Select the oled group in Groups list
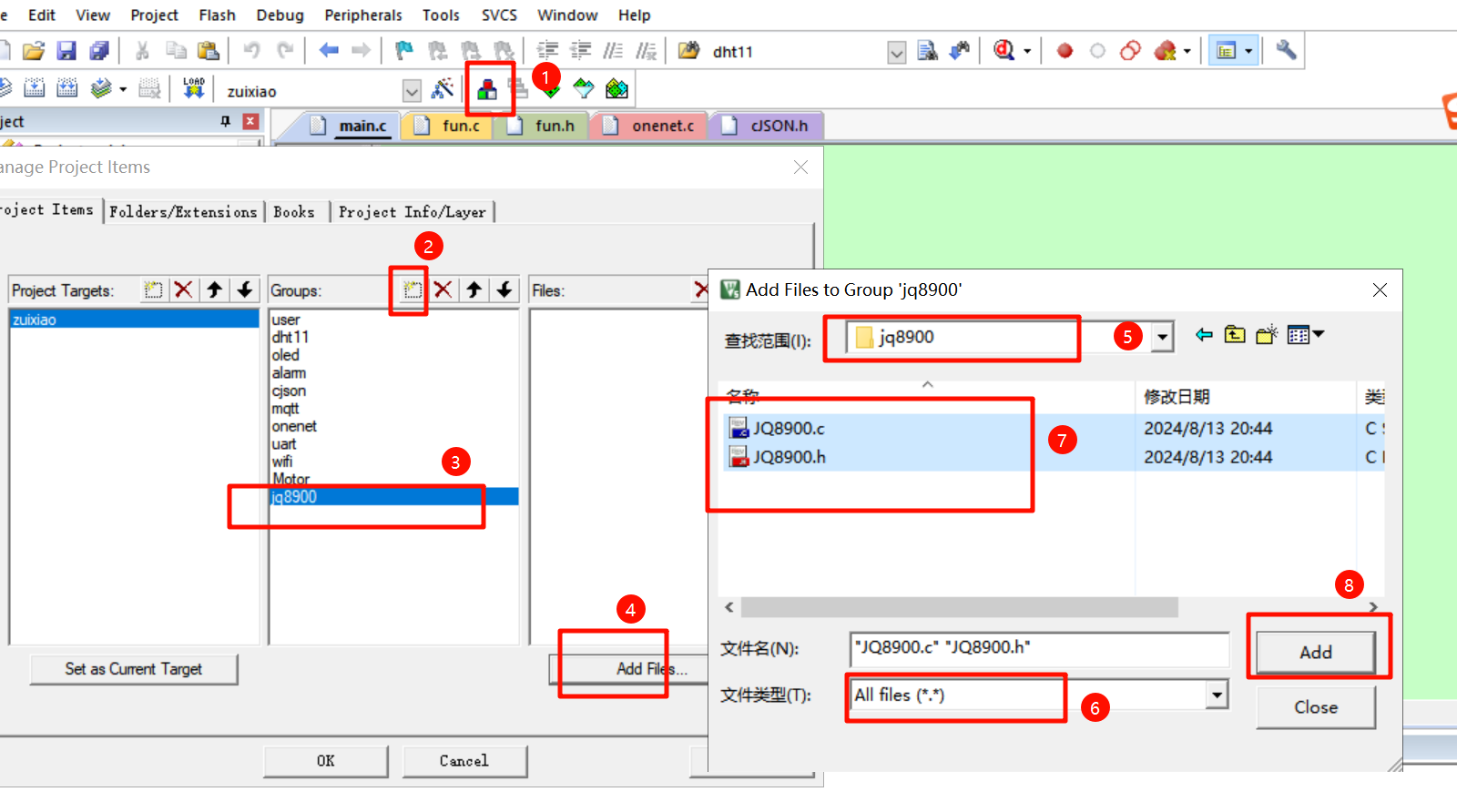The image size is (1457, 812). 285,355
